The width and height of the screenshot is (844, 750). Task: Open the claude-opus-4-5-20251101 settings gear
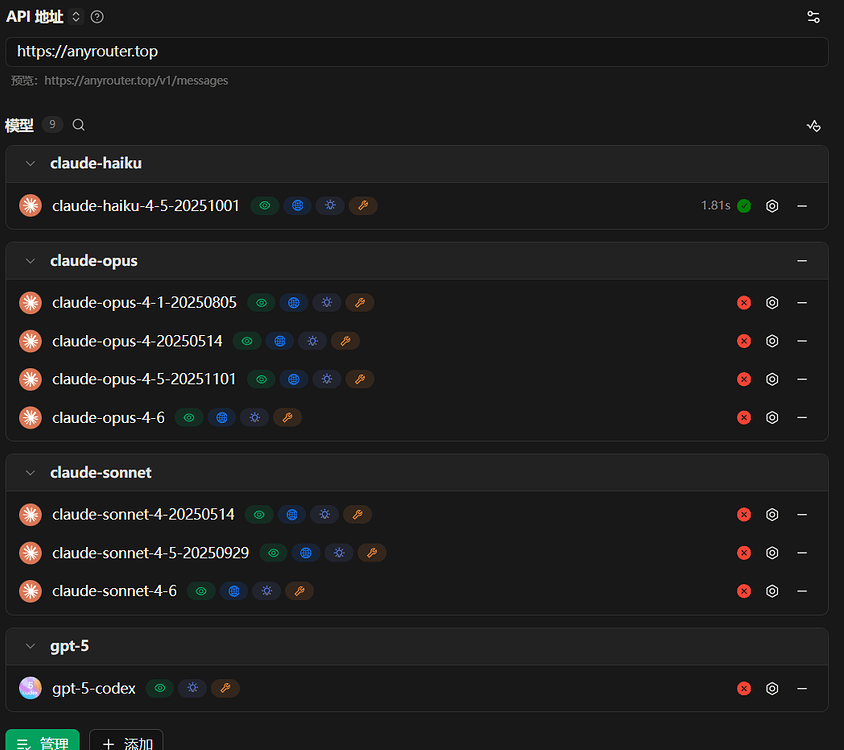772,380
